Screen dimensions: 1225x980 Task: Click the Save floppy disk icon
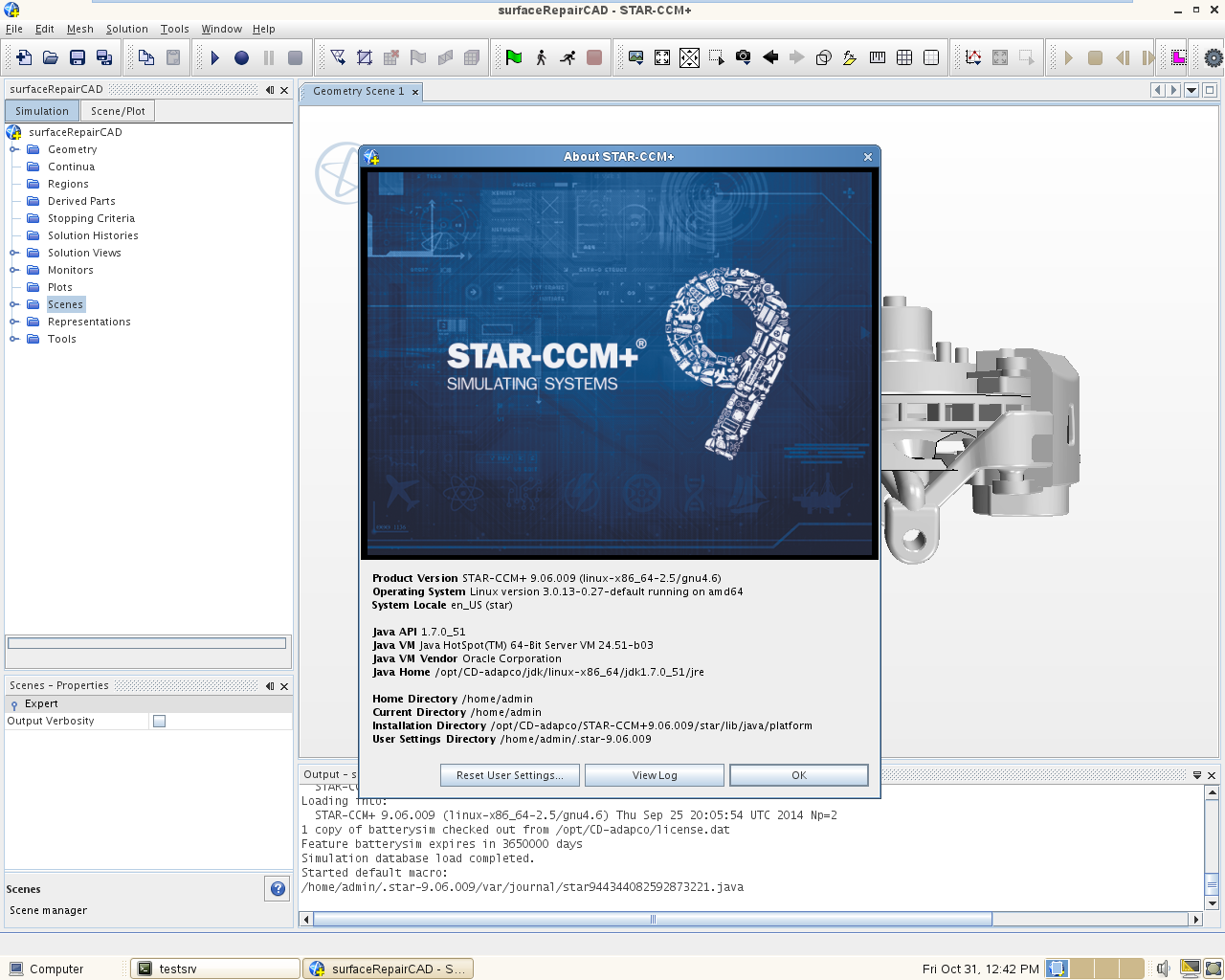click(78, 57)
